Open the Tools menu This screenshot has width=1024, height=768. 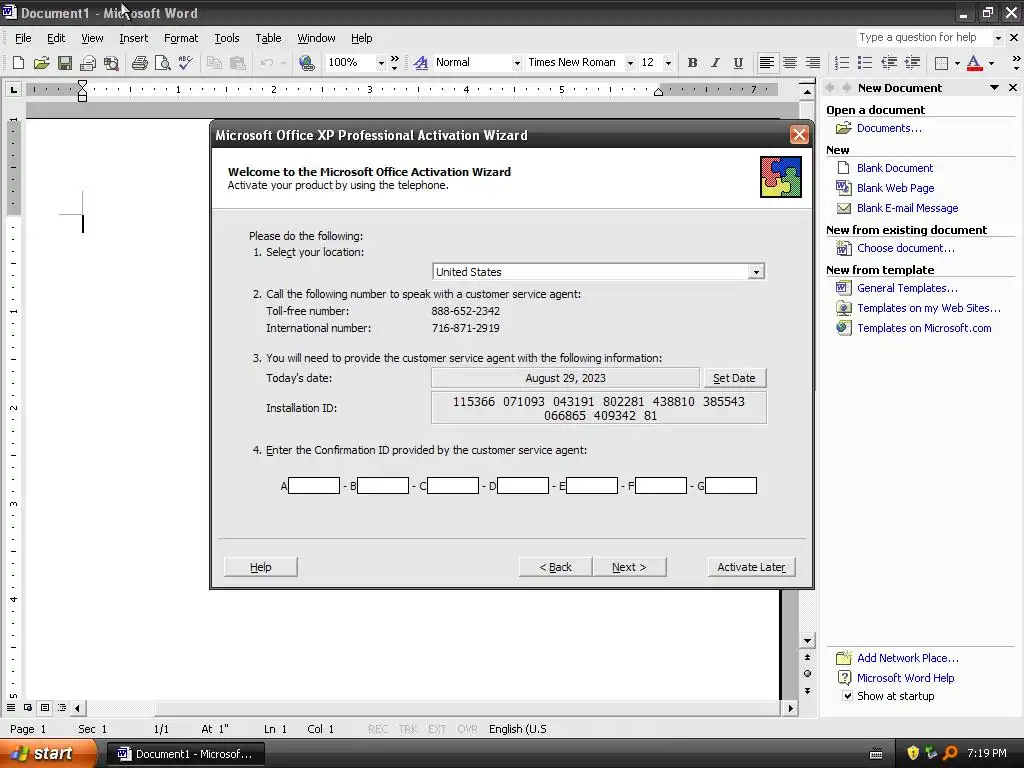tap(227, 38)
